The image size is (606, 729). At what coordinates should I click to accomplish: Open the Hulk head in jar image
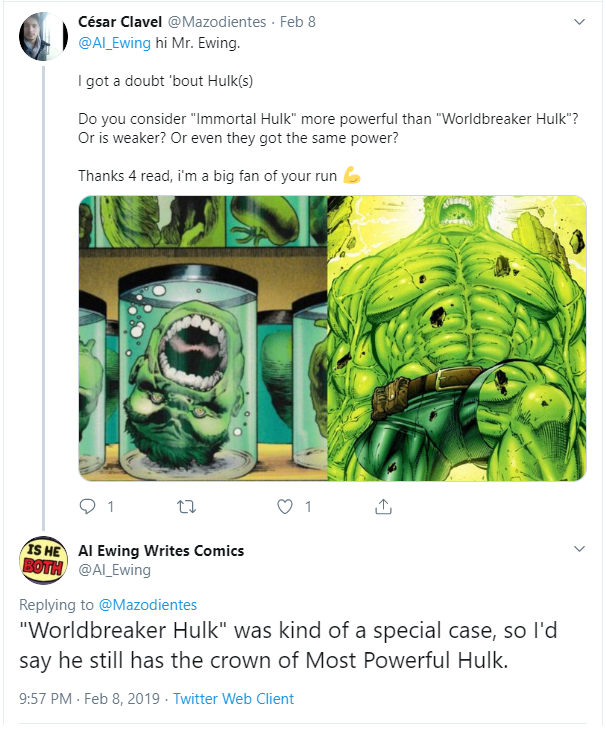click(x=203, y=338)
